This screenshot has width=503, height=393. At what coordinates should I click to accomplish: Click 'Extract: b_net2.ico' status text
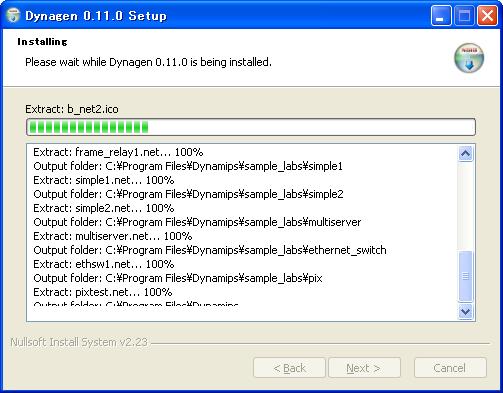72,109
